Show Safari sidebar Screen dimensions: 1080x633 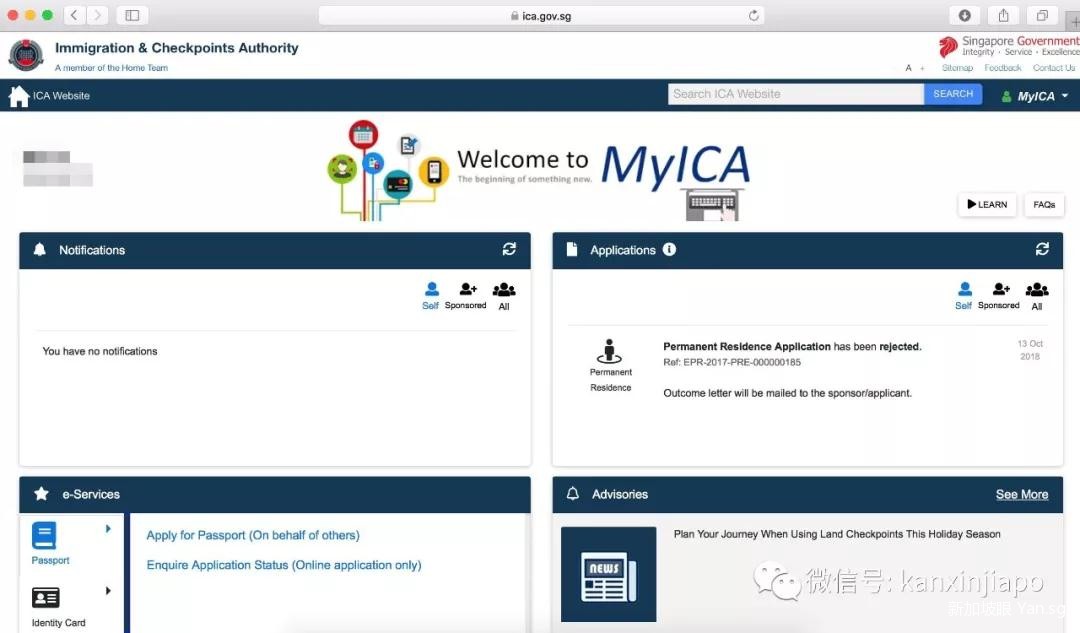(x=132, y=15)
